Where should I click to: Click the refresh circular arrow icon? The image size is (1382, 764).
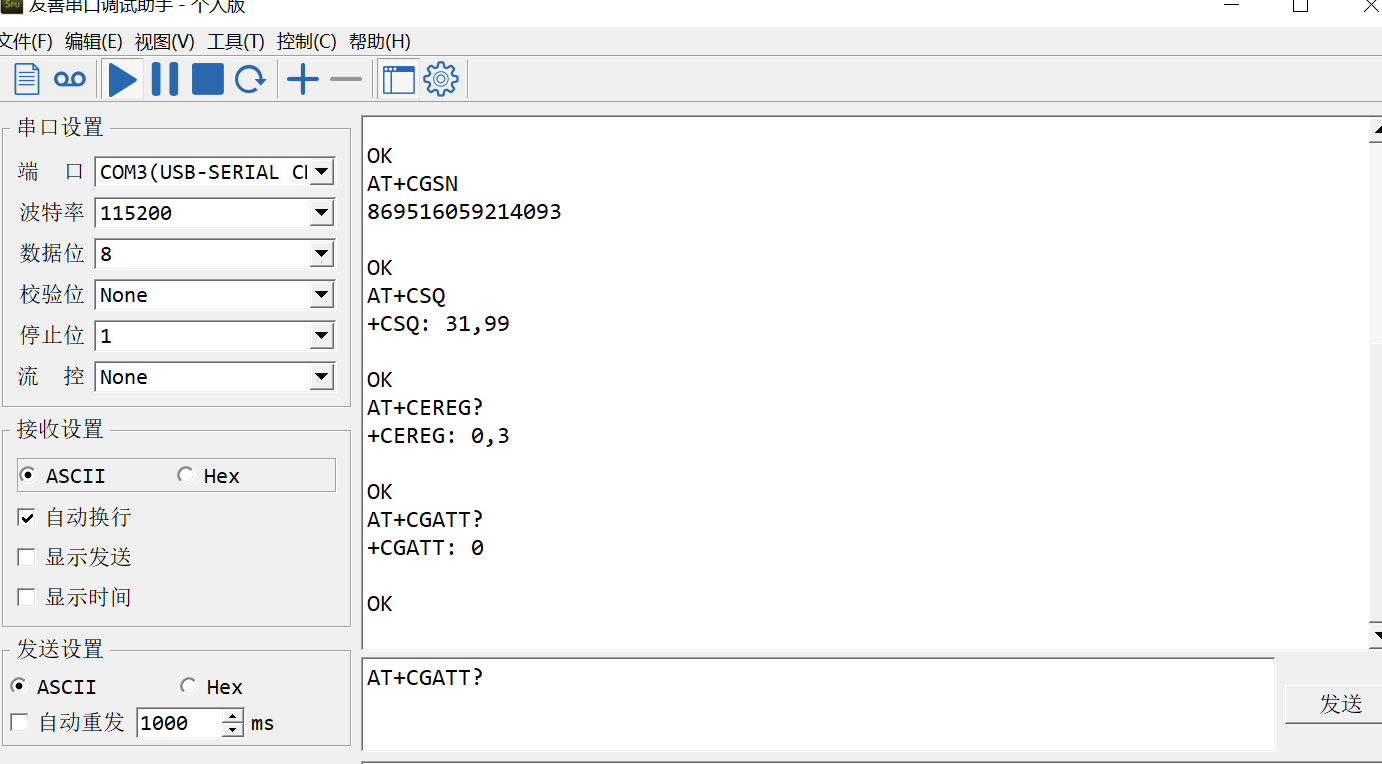pyautogui.click(x=250, y=79)
